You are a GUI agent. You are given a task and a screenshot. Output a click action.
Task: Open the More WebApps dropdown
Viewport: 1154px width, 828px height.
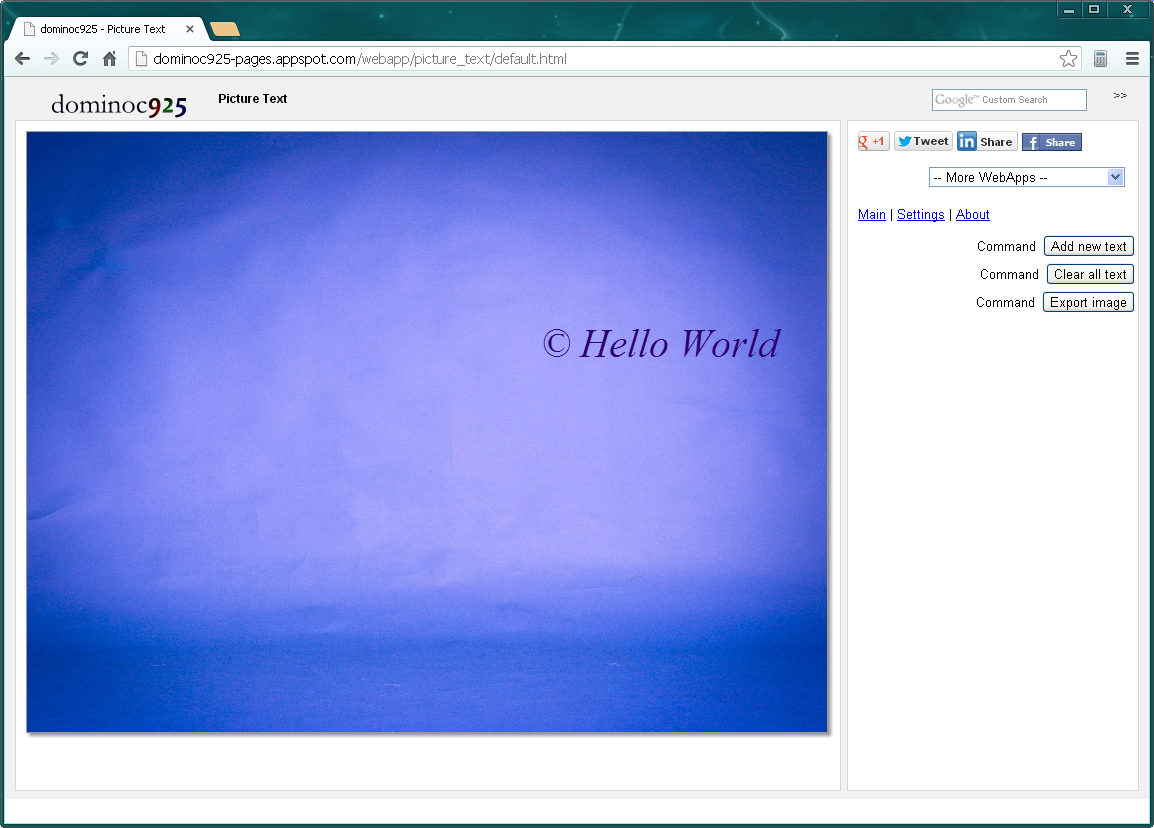(x=1027, y=177)
